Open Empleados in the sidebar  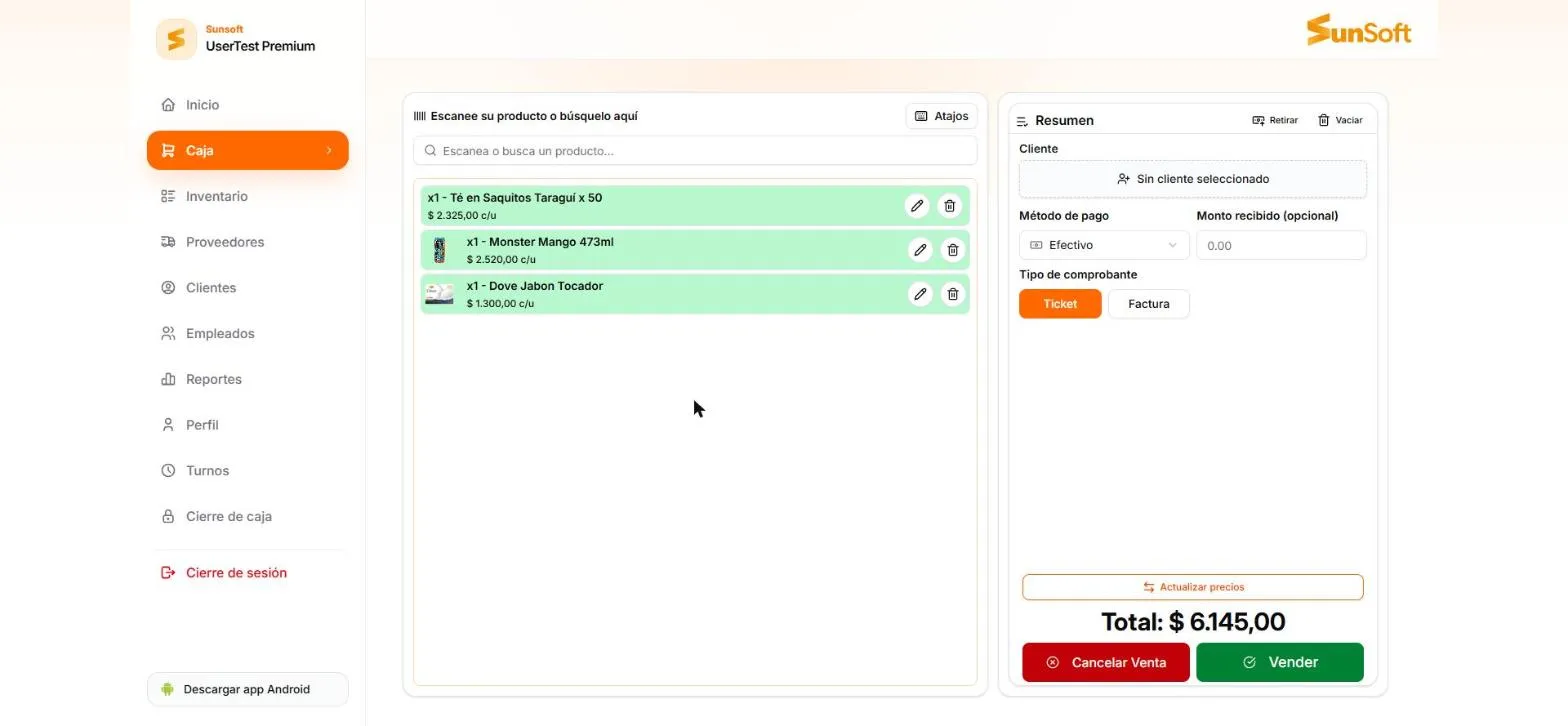coord(248,333)
